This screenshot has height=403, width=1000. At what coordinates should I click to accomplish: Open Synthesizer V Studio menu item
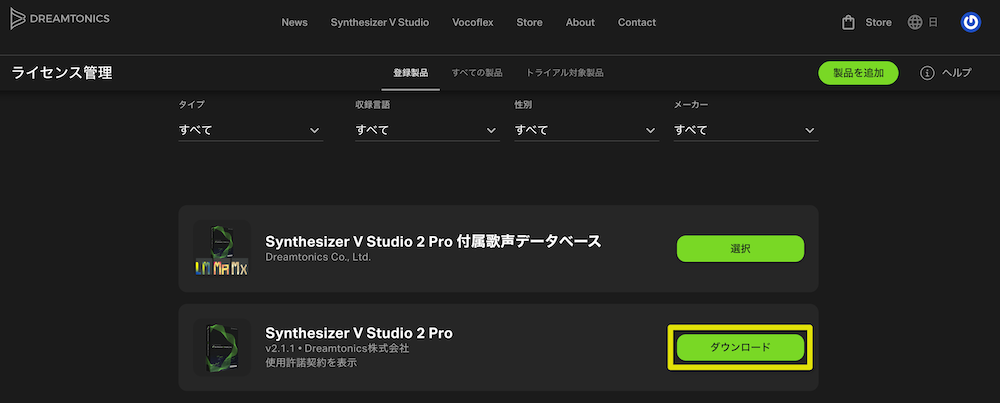point(379,22)
